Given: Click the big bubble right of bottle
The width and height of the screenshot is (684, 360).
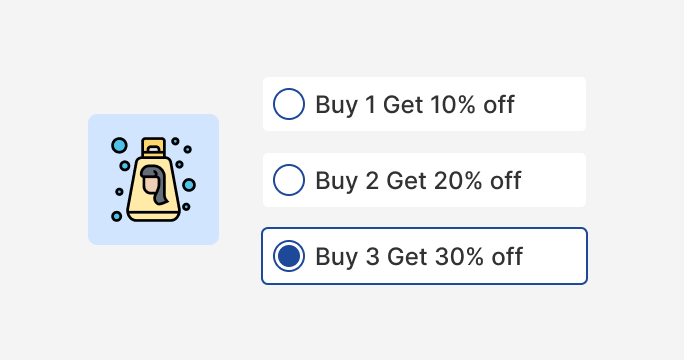Looking at the screenshot, I should [189, 185].
